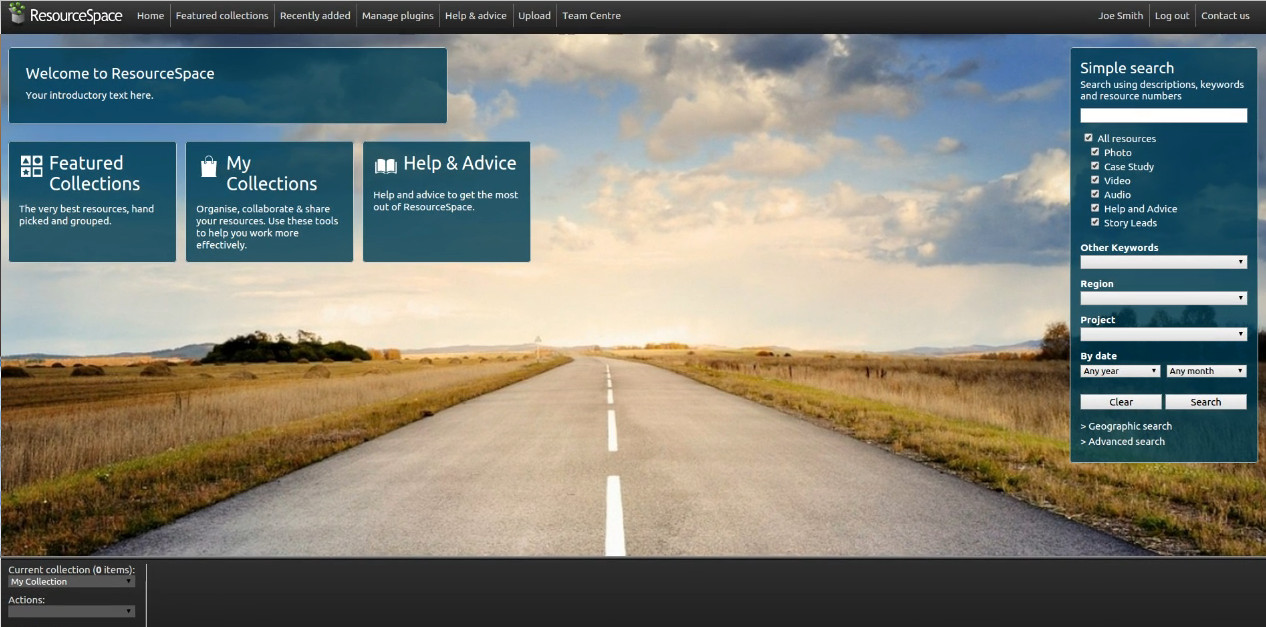Screen dimensions: 1266x627
Task: Toggle the Story Leads checkbox
Action: (1095, 222)
